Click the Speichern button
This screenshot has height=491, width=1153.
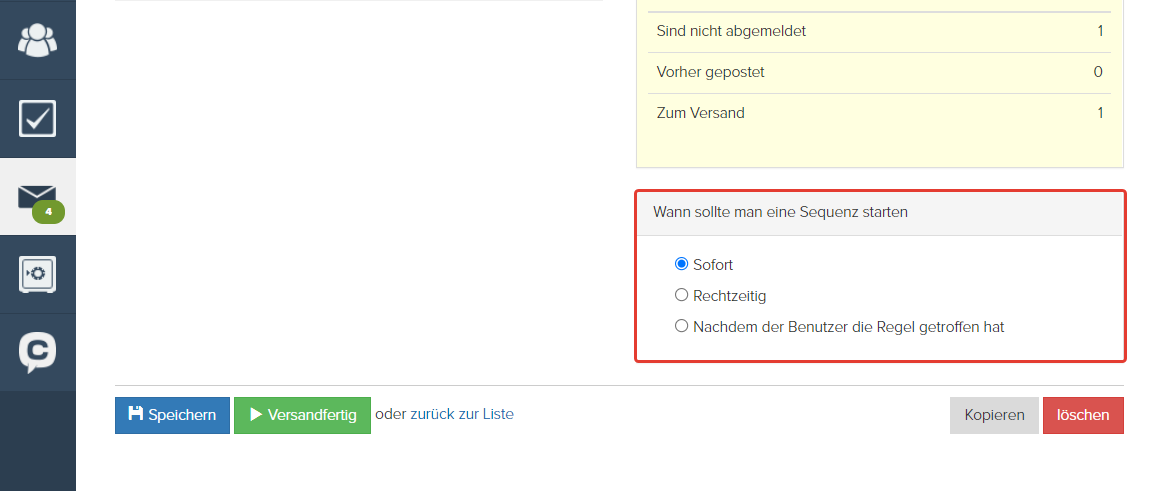172,415
